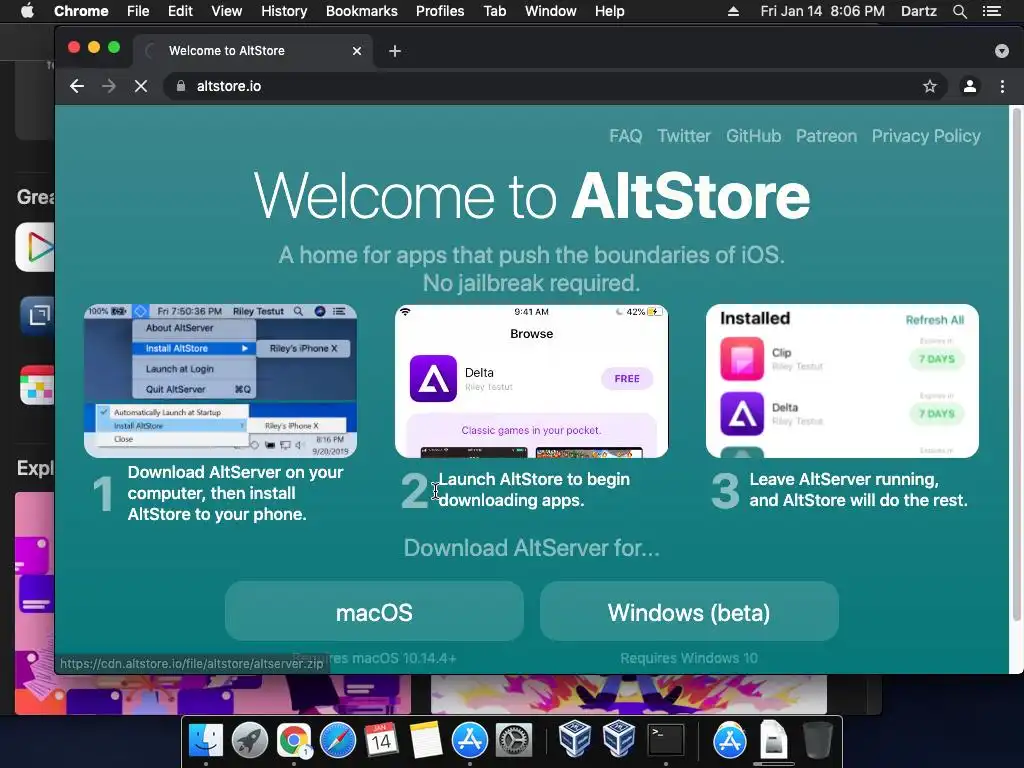Open the first VirtualBox icon in Dock

click(575, 741)
